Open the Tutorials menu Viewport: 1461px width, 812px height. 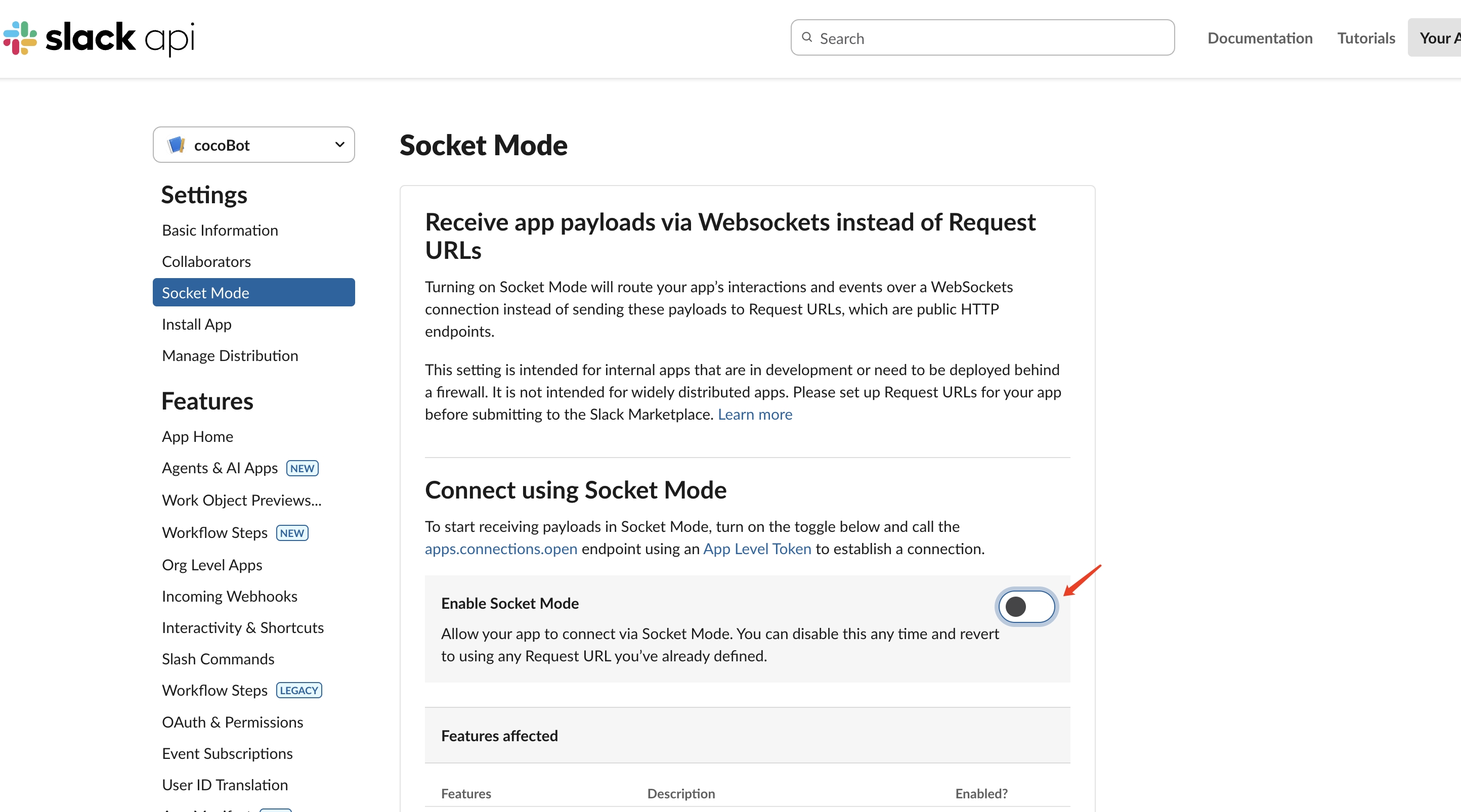coord(1366,38)
